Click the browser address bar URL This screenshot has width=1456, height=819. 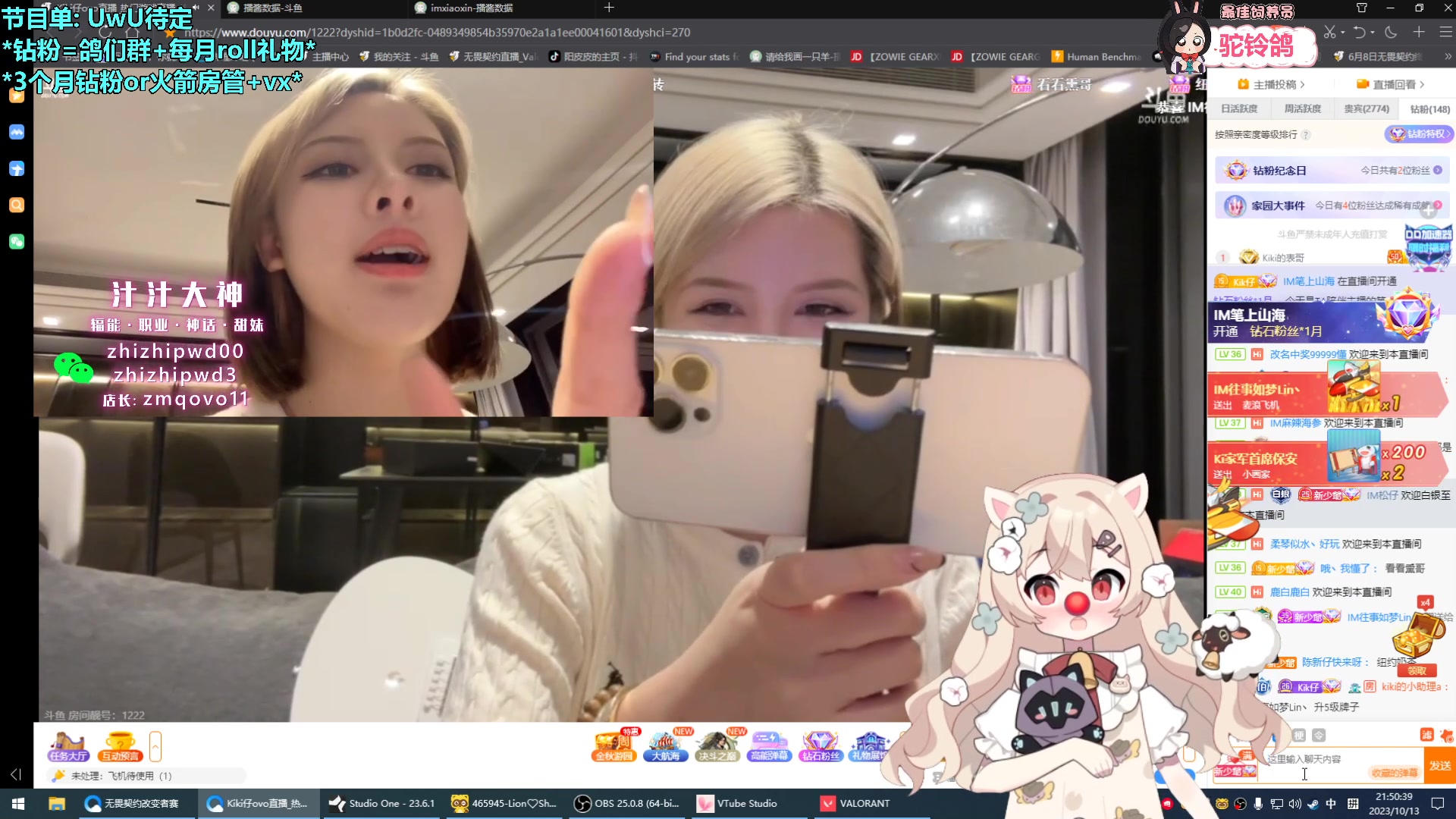click(x=438, y=33)
